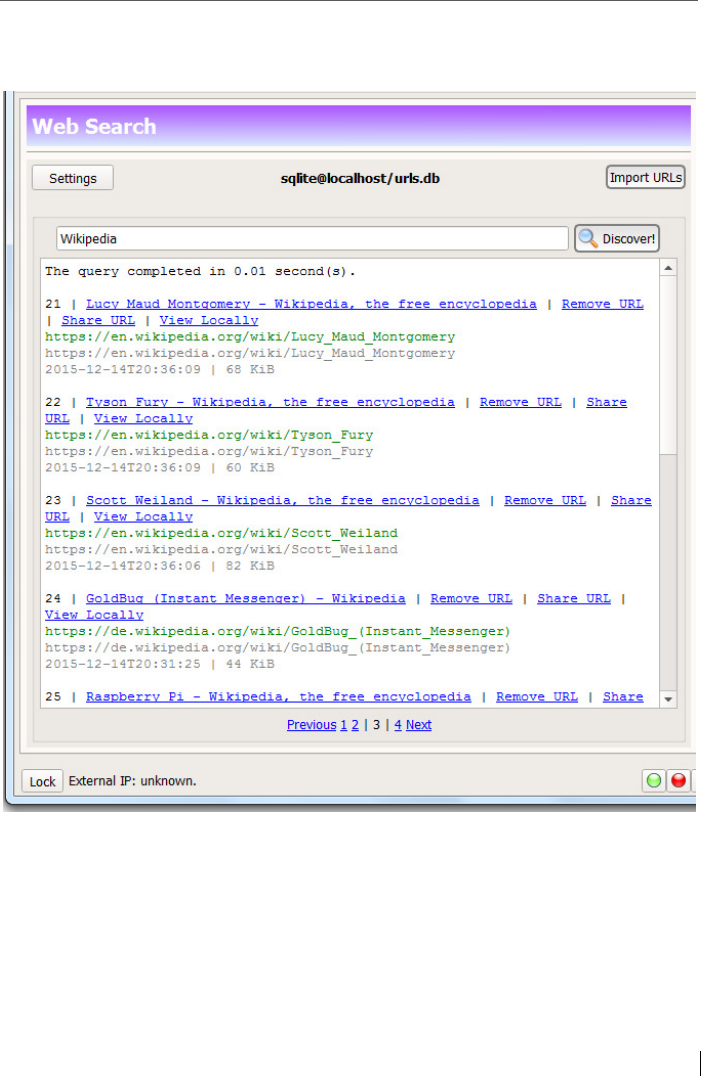Screen dimensions: 701x1076
Task: Remove URL for Tyson Fury entry
Action: pyautogui.click(x=520, y=402)
